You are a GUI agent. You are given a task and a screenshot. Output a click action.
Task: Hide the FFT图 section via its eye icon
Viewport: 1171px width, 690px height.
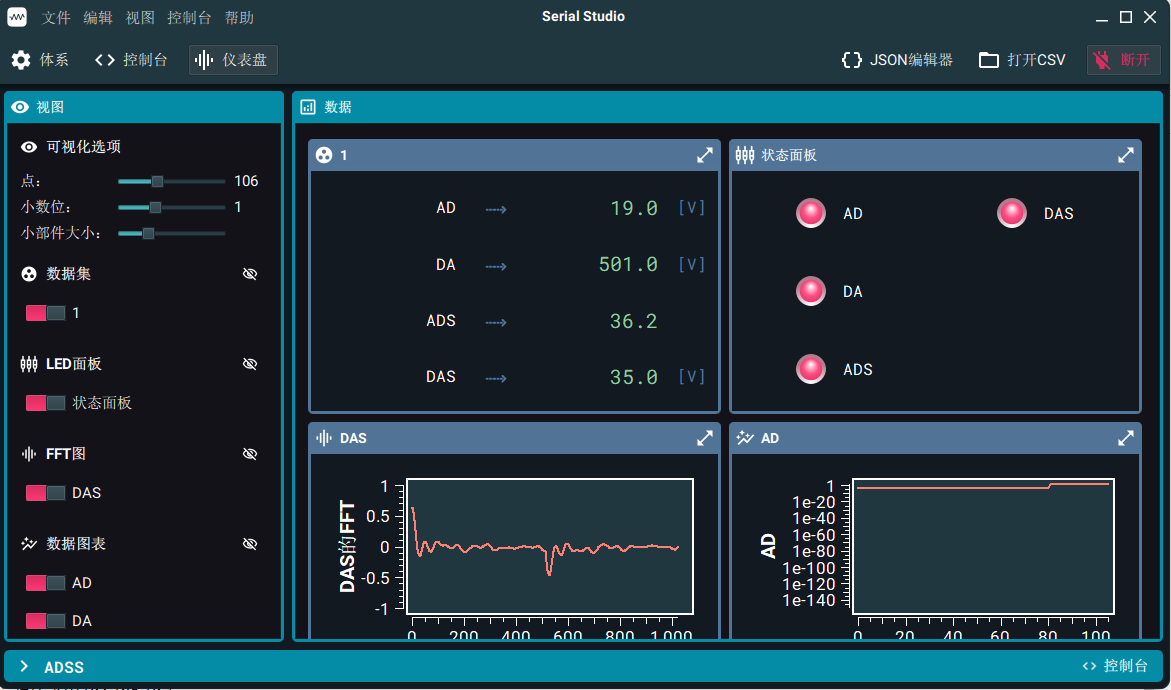(x=250, y=453)
